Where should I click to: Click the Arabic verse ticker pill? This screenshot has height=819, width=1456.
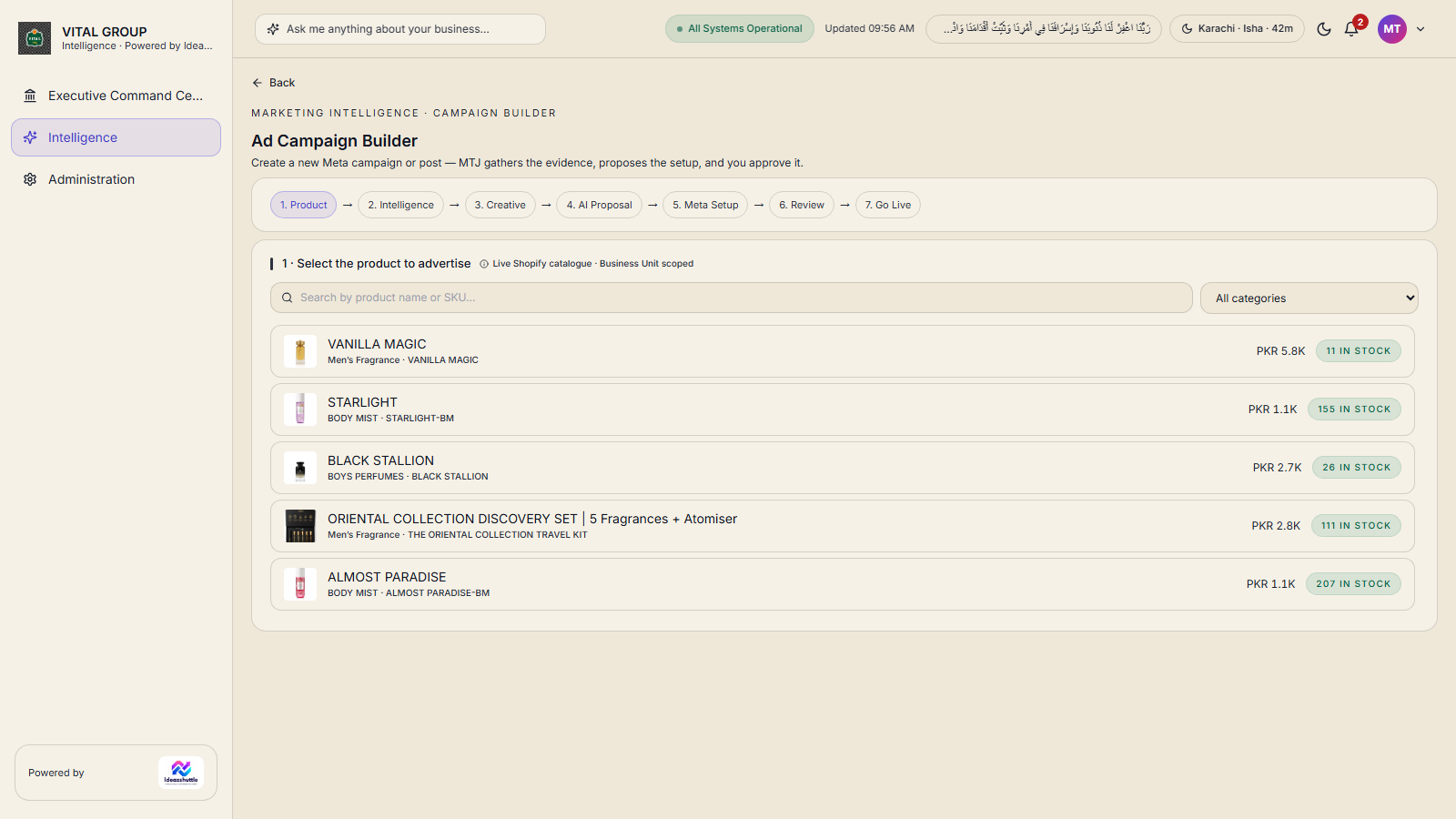click(1044, 28)
